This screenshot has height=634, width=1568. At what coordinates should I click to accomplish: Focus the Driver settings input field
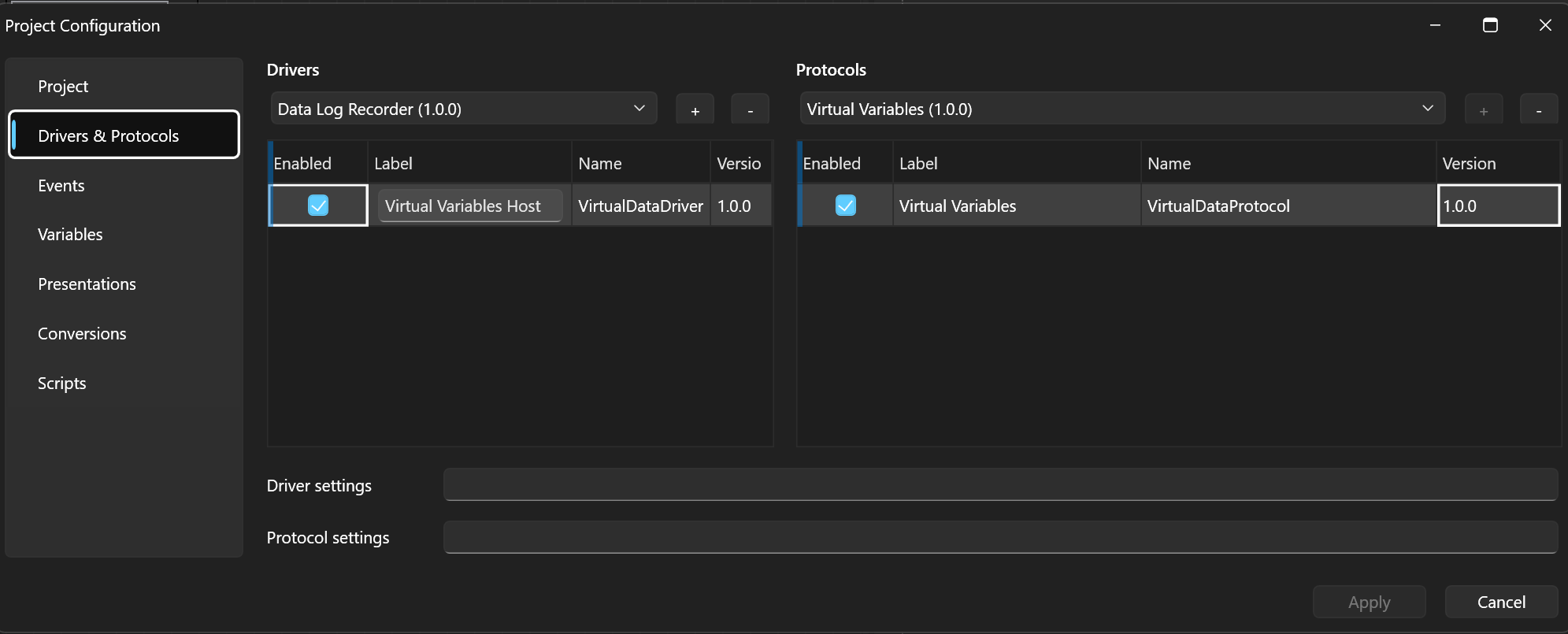[x=1000, y=484]
